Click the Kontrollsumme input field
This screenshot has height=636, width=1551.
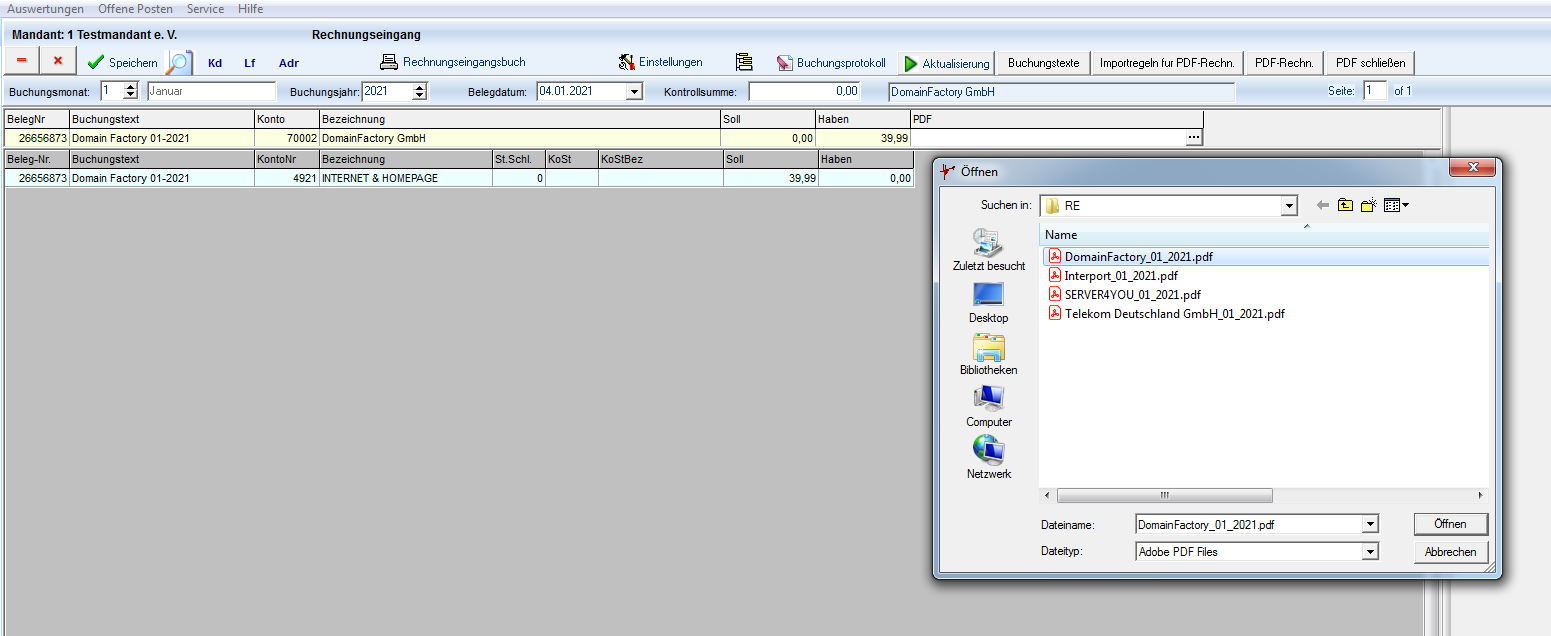[x=805, y=91]
